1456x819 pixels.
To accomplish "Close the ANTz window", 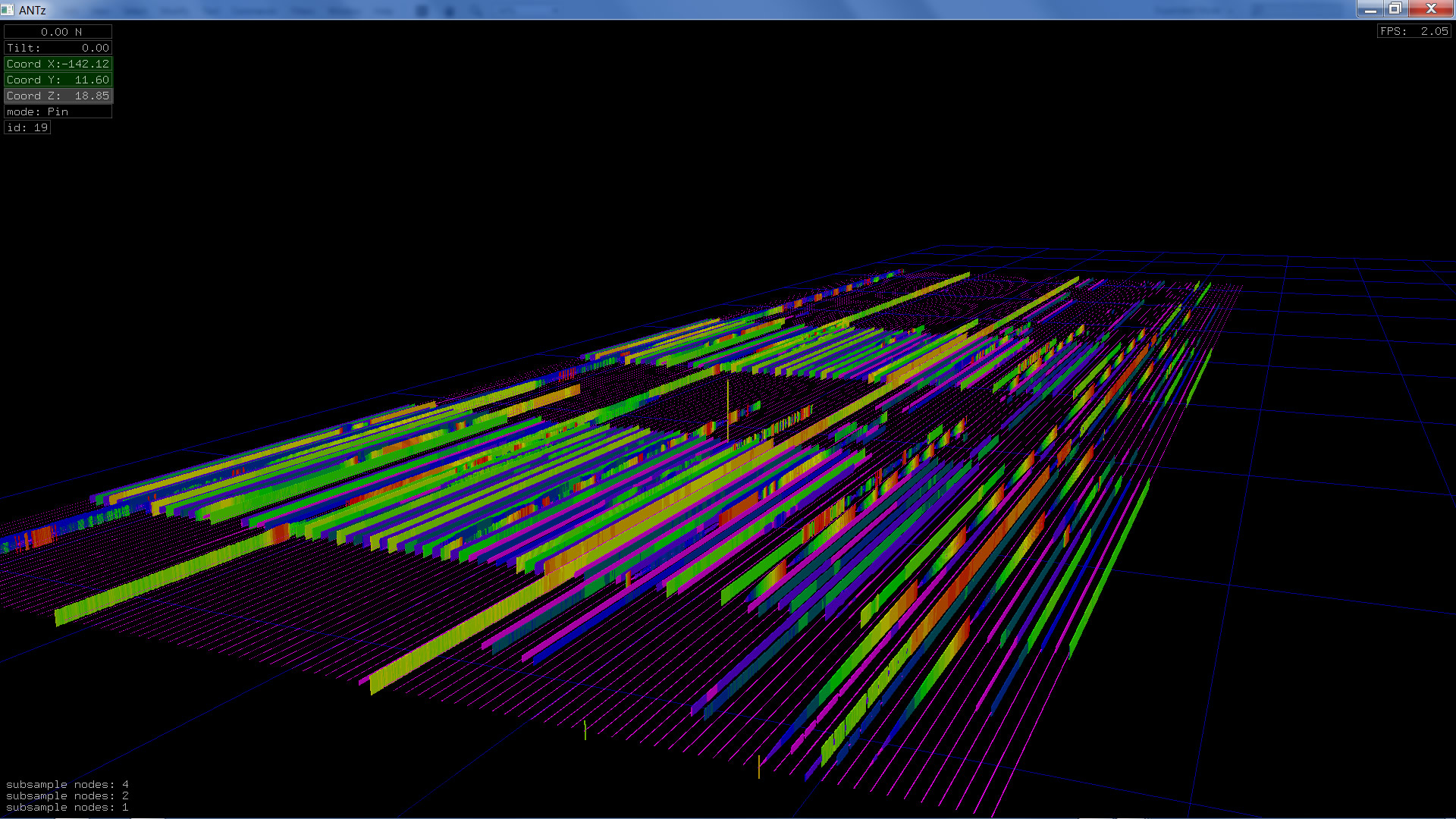I will coord(1430,9).
